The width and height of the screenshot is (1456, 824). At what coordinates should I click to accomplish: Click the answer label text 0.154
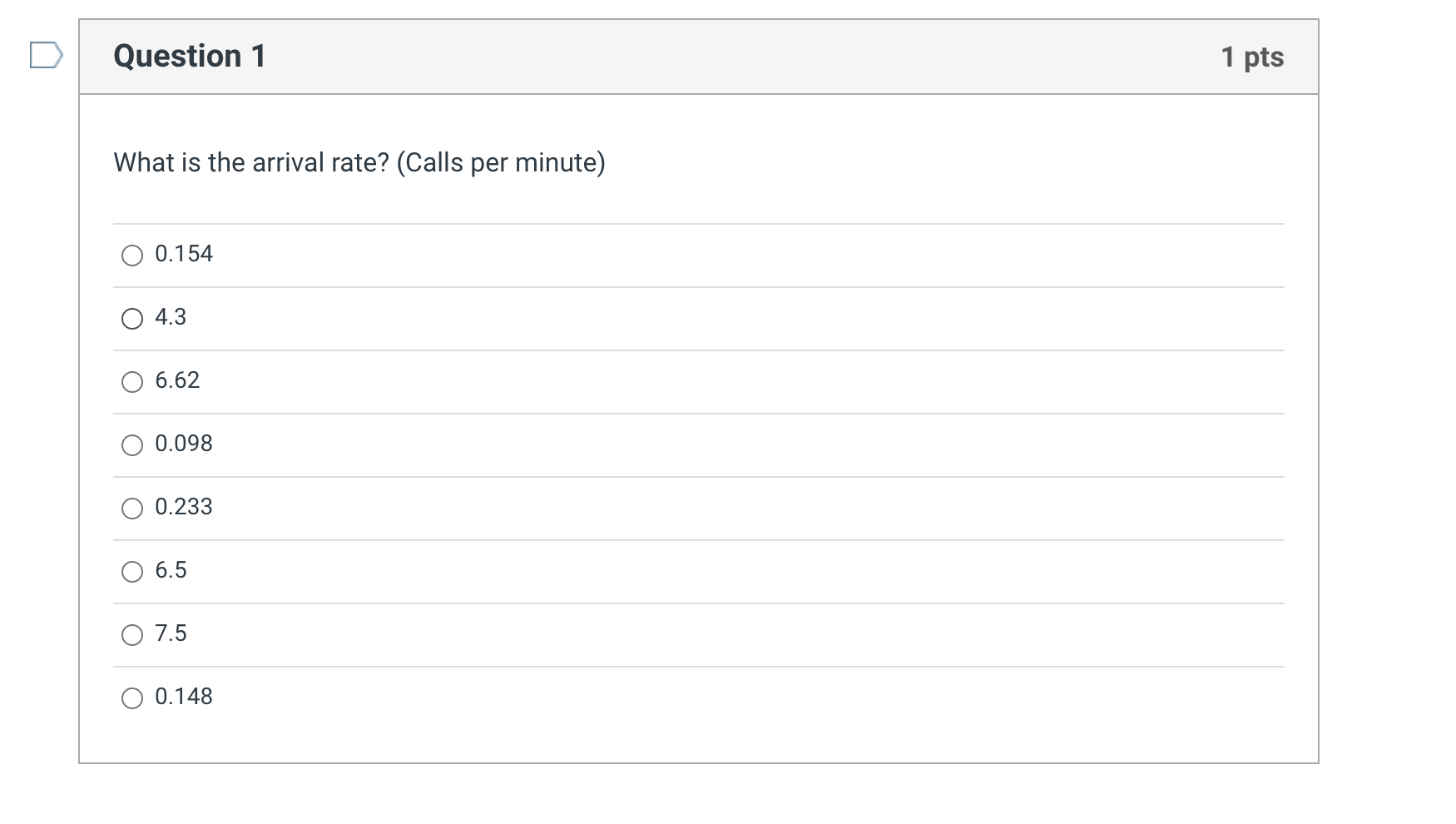183,254
